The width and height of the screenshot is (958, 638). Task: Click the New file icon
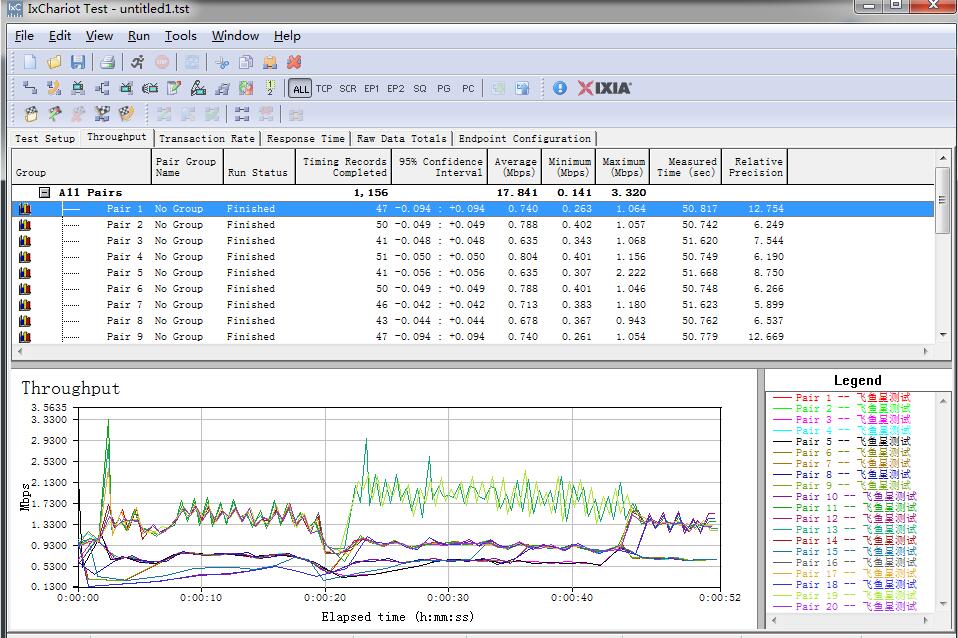[x=30, y=62]
